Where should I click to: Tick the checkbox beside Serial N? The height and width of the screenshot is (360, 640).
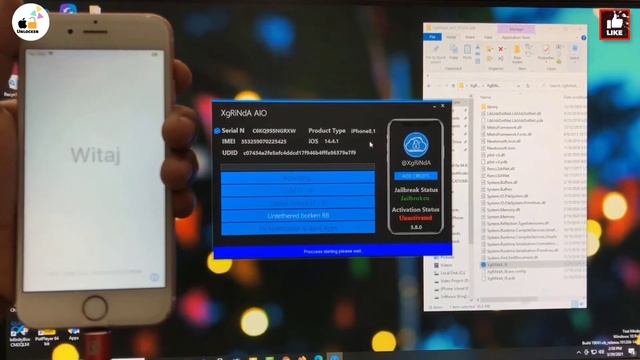(x=217, y=131)
